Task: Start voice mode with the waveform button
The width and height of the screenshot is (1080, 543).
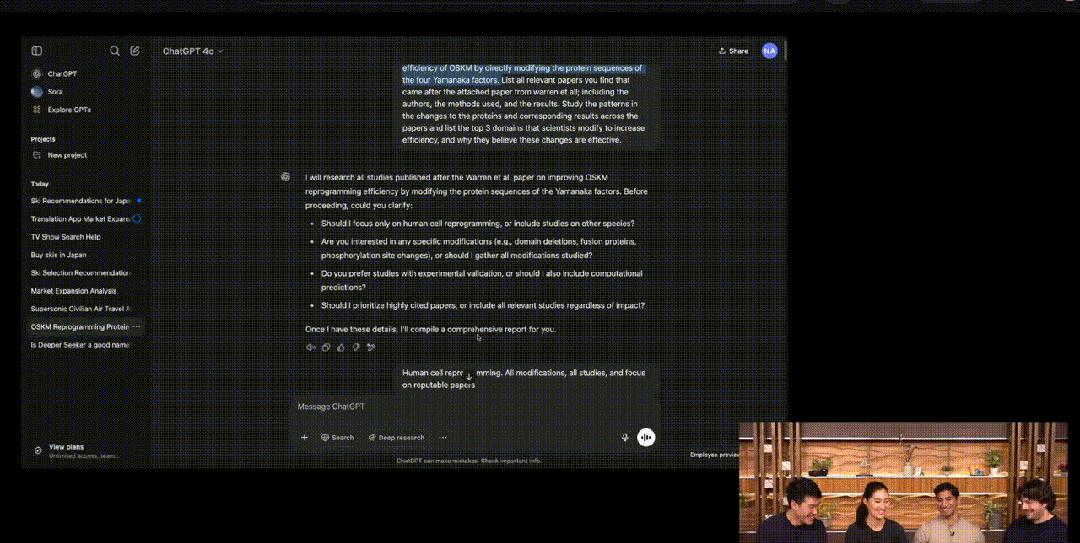Action: pos(646,438)
